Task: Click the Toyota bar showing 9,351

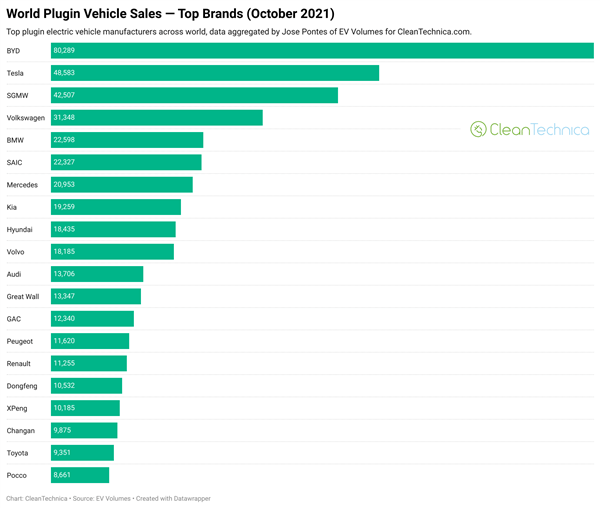Action: [82, 453]
